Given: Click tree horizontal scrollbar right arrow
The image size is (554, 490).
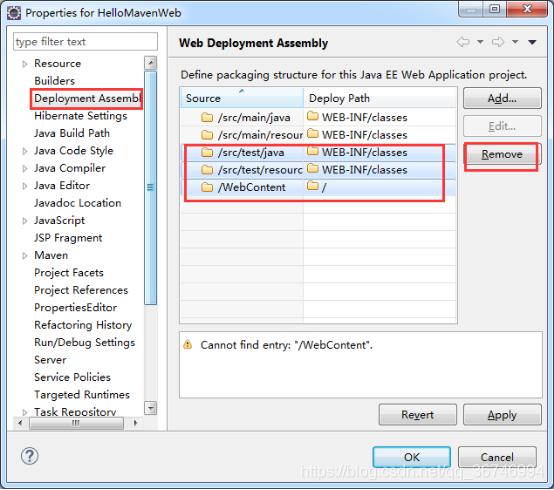Looking at the screenshot, I should tap(136, 423).
